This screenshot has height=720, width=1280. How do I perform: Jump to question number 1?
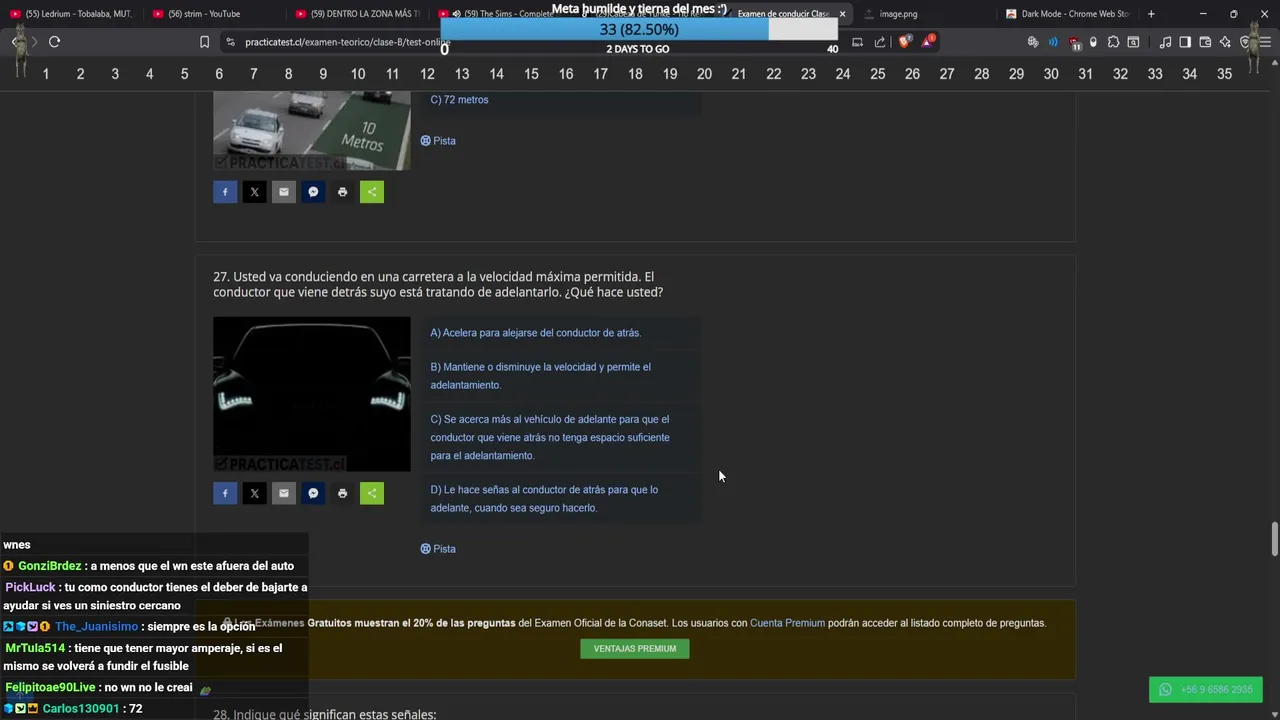pos(45,74)
